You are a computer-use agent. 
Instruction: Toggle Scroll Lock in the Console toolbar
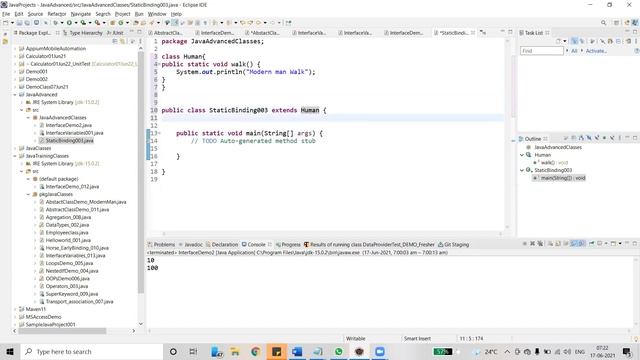pyautogui.click(x=558, y=244)
